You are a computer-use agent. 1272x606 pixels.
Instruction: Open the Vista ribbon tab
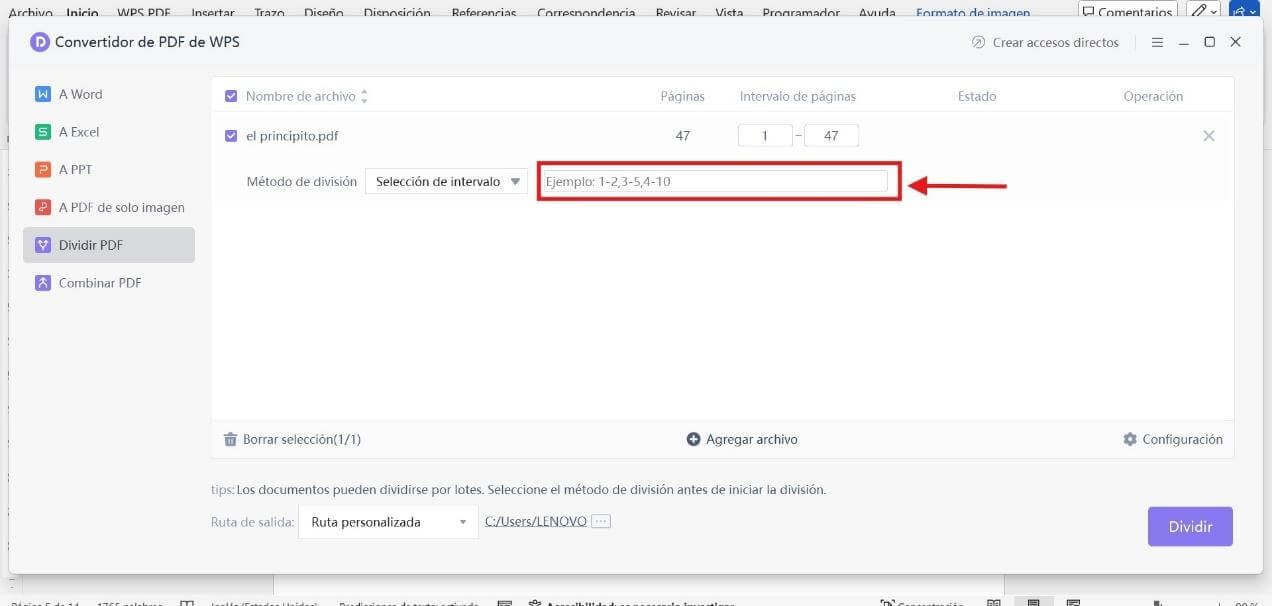[x=729, y=13]
